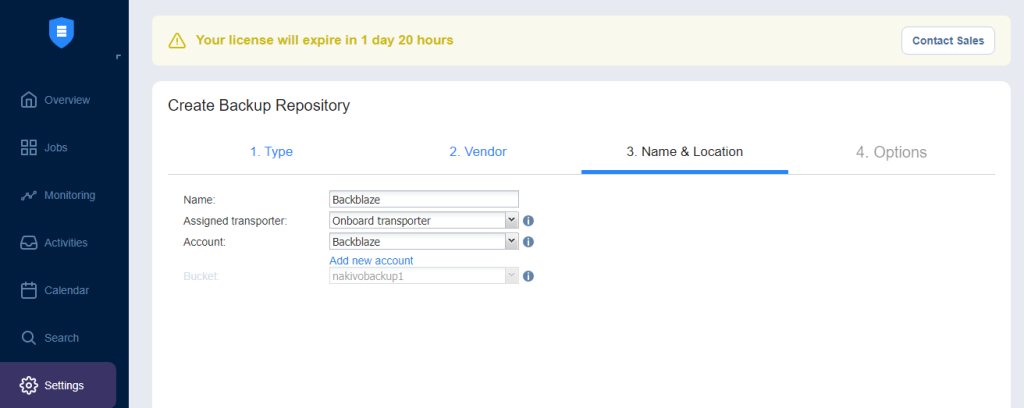Screen dimensions: 1024x408
Task: Show info for Assigned transporter
Action: [x=529, y=221]
